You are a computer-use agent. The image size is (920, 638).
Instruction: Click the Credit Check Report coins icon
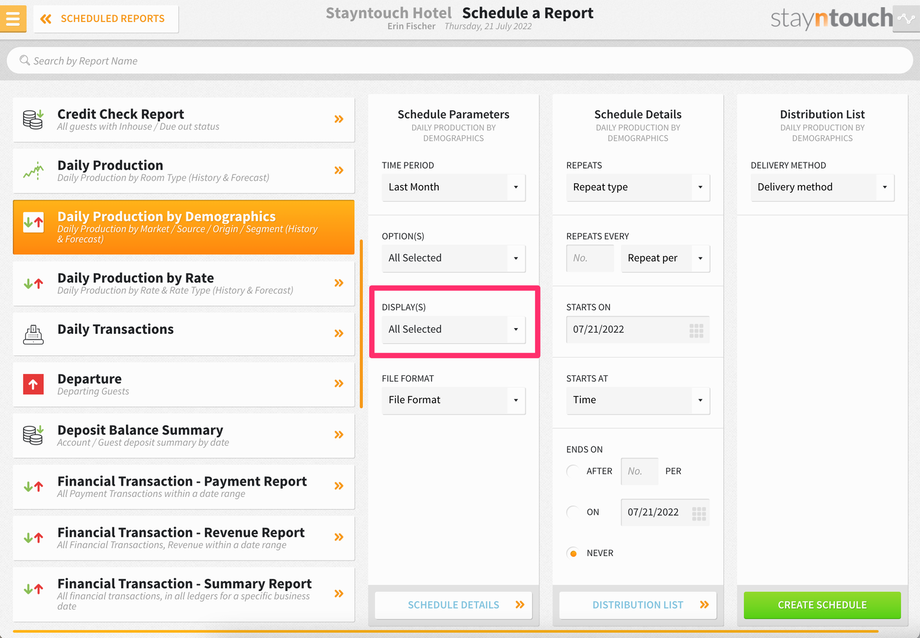(x=33, y=119)
